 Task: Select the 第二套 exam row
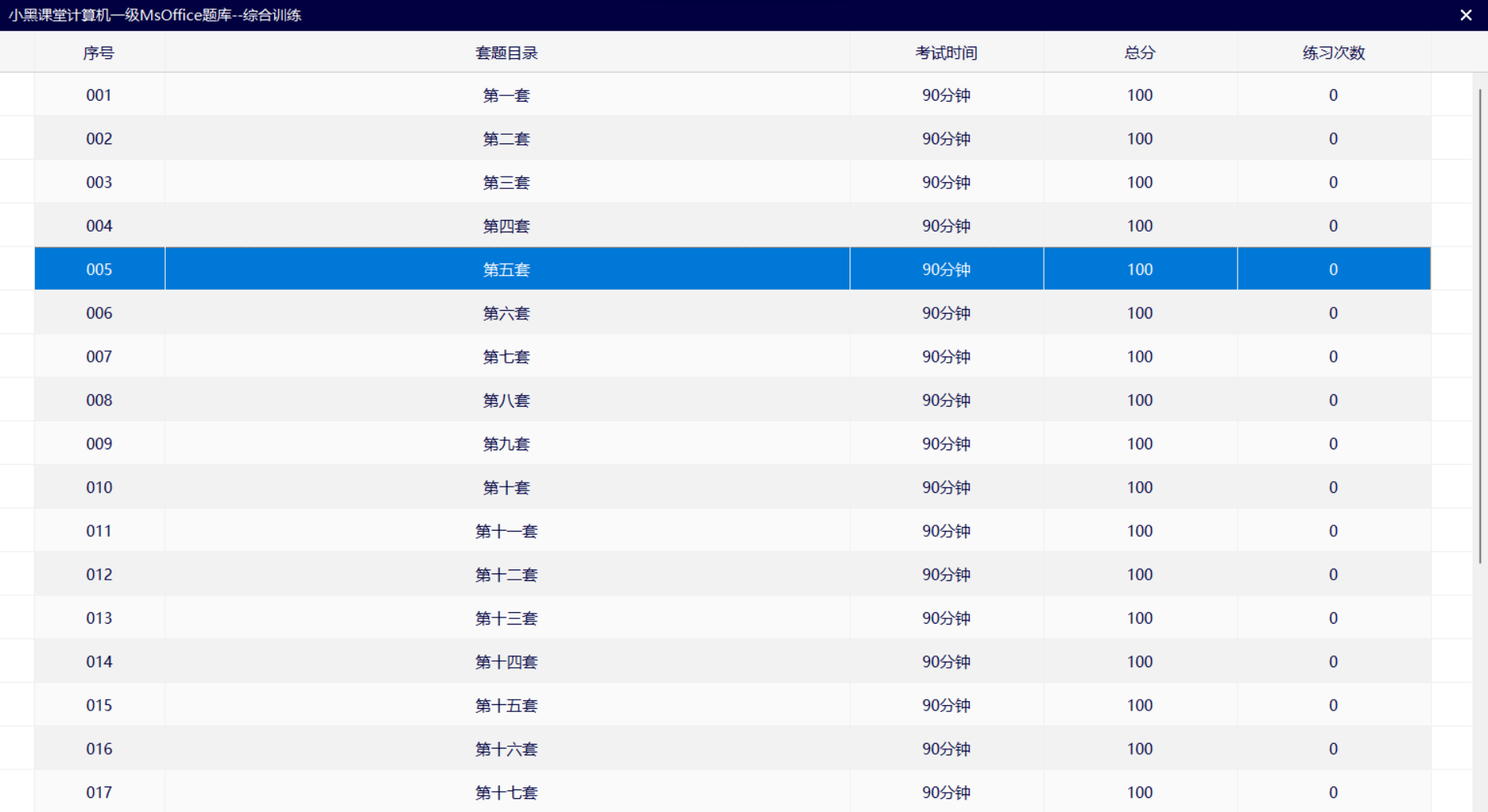[506, 139]
